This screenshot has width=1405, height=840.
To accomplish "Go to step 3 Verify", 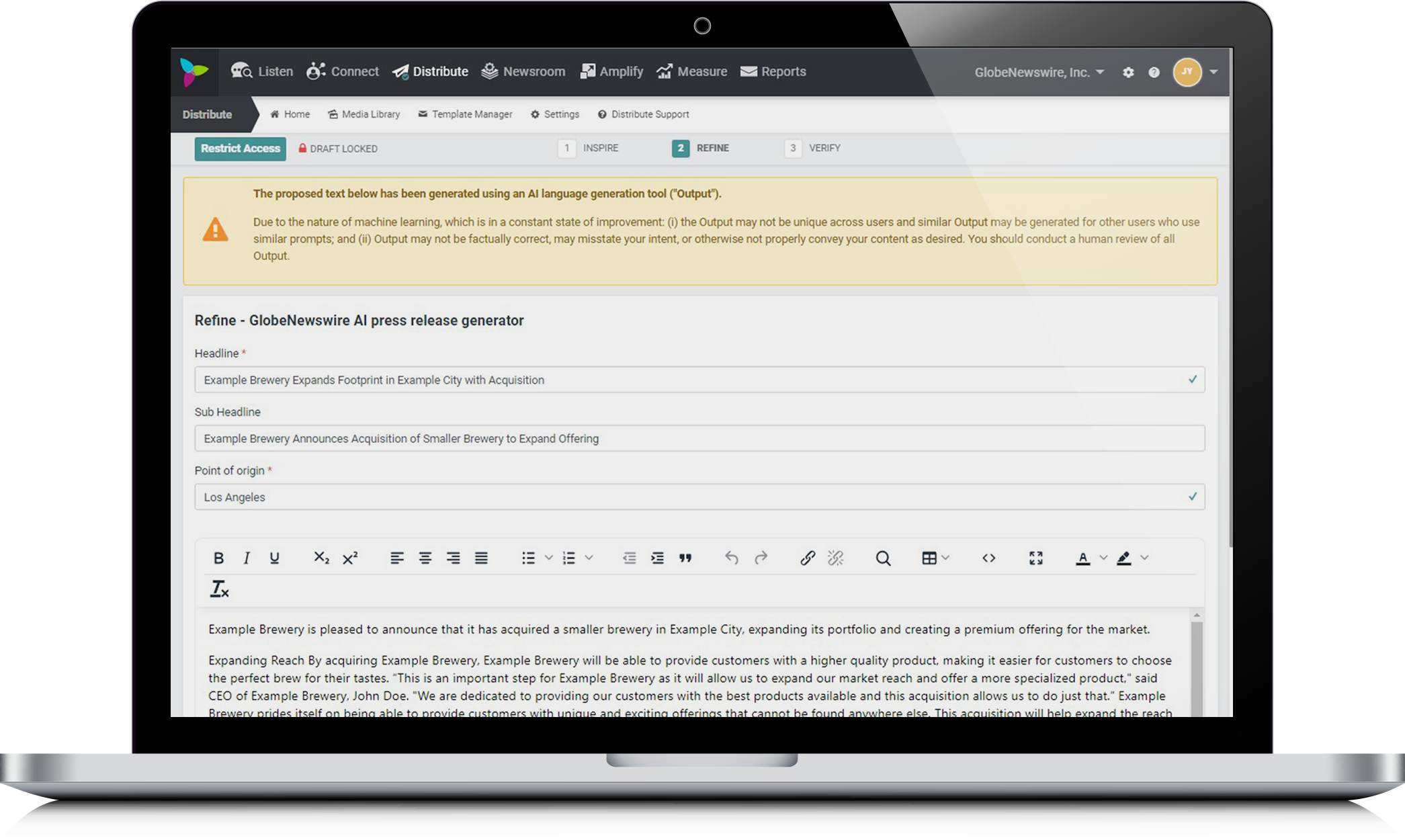I will coord(812,148).
